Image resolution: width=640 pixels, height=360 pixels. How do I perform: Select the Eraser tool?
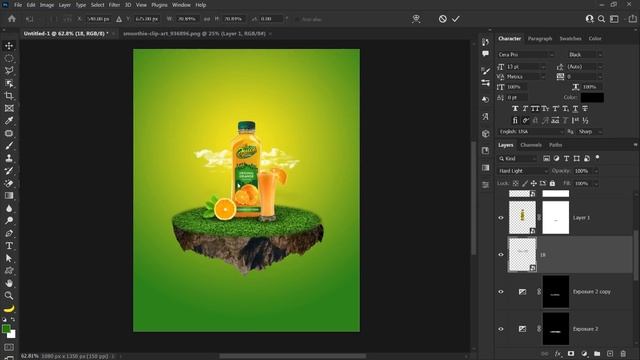pos(9,183)
